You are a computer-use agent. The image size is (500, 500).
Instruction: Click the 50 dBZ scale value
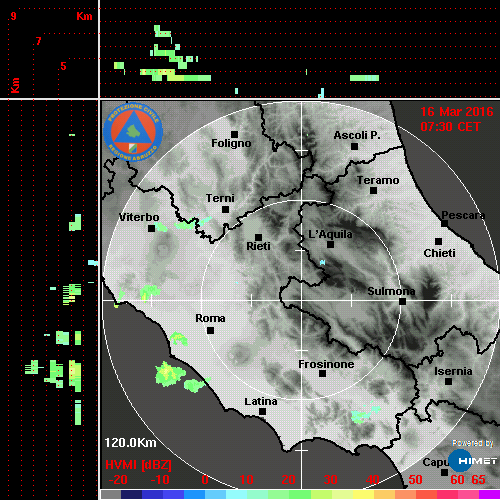[x=415, y=480]
